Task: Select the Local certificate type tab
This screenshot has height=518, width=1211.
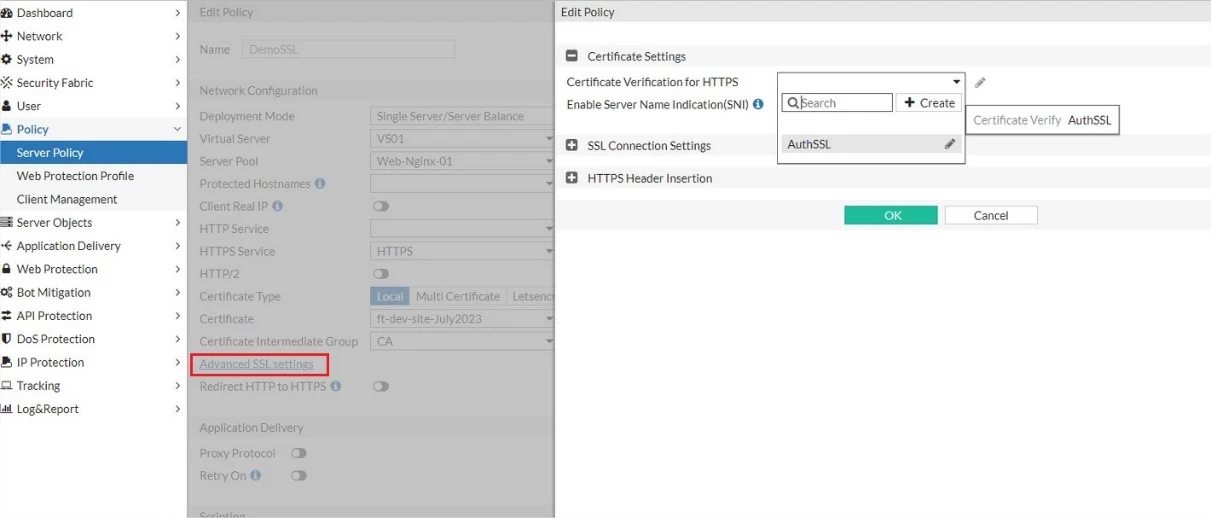Action: pyautogui.click(x=390, y=296)
